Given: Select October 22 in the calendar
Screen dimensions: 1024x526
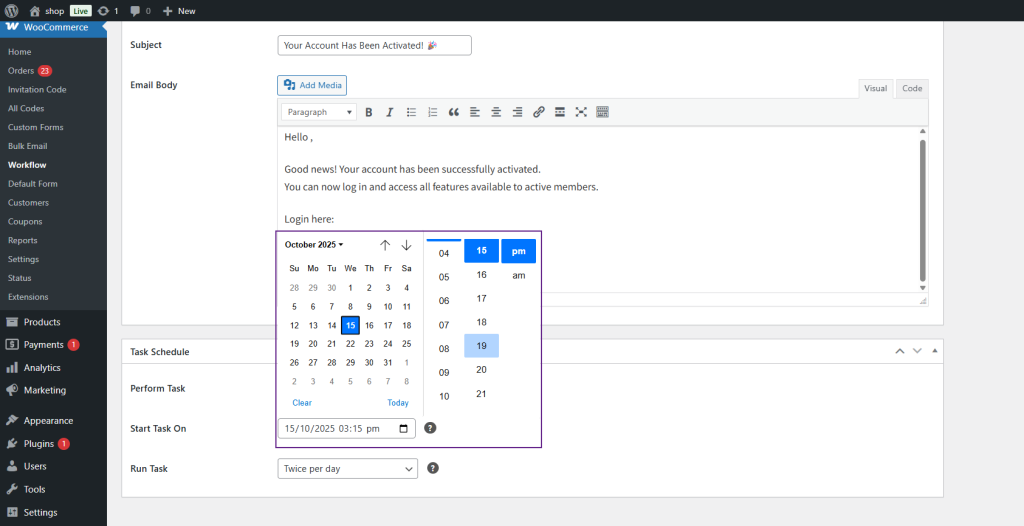Looking at the screenshot, I should click(350, 344).
